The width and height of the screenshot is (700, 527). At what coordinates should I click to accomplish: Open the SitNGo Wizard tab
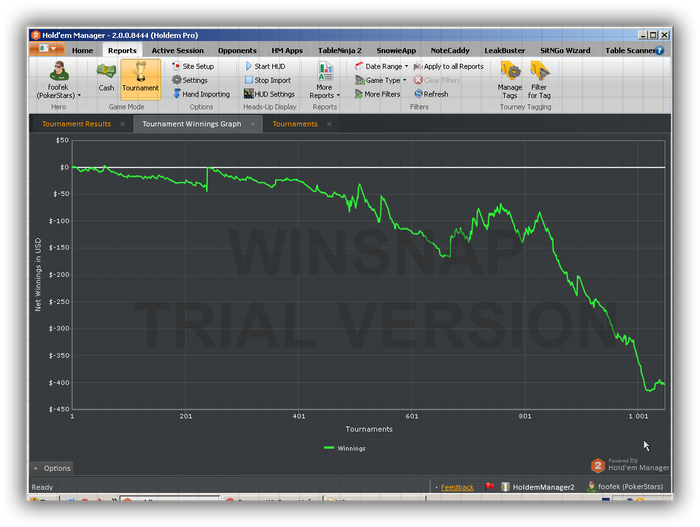pos(565,50)
